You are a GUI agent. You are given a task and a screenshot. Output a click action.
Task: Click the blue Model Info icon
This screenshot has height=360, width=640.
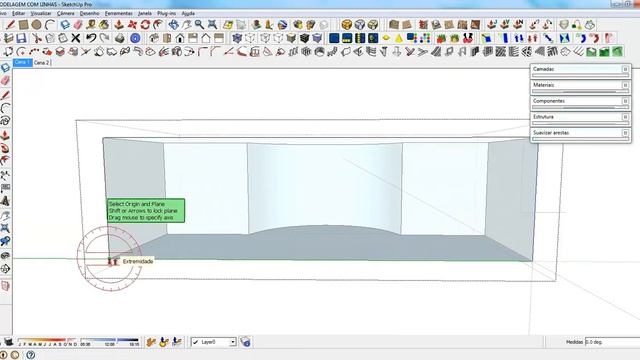point(135,38)
